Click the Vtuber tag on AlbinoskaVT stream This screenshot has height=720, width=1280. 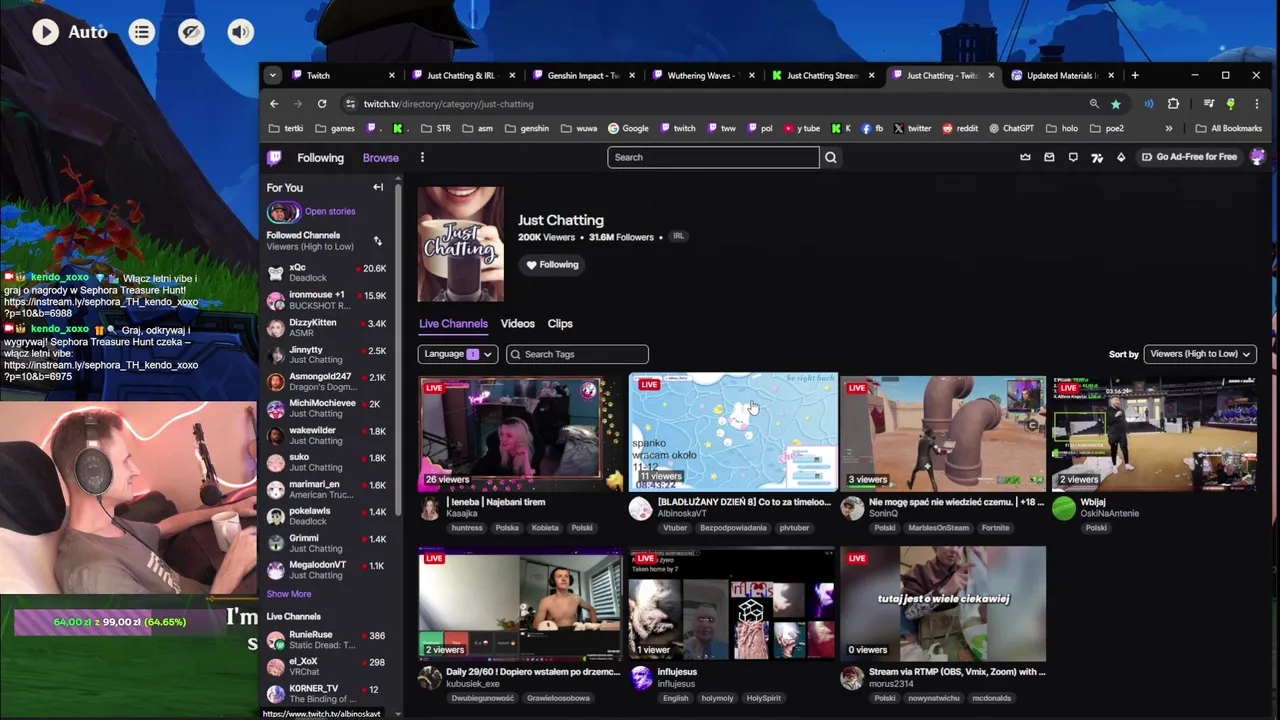(x=673, y=528)
